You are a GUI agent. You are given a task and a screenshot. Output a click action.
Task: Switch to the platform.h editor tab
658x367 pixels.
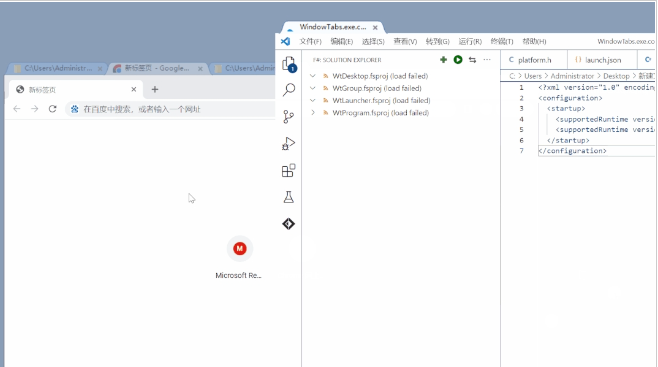click(534, 60)
